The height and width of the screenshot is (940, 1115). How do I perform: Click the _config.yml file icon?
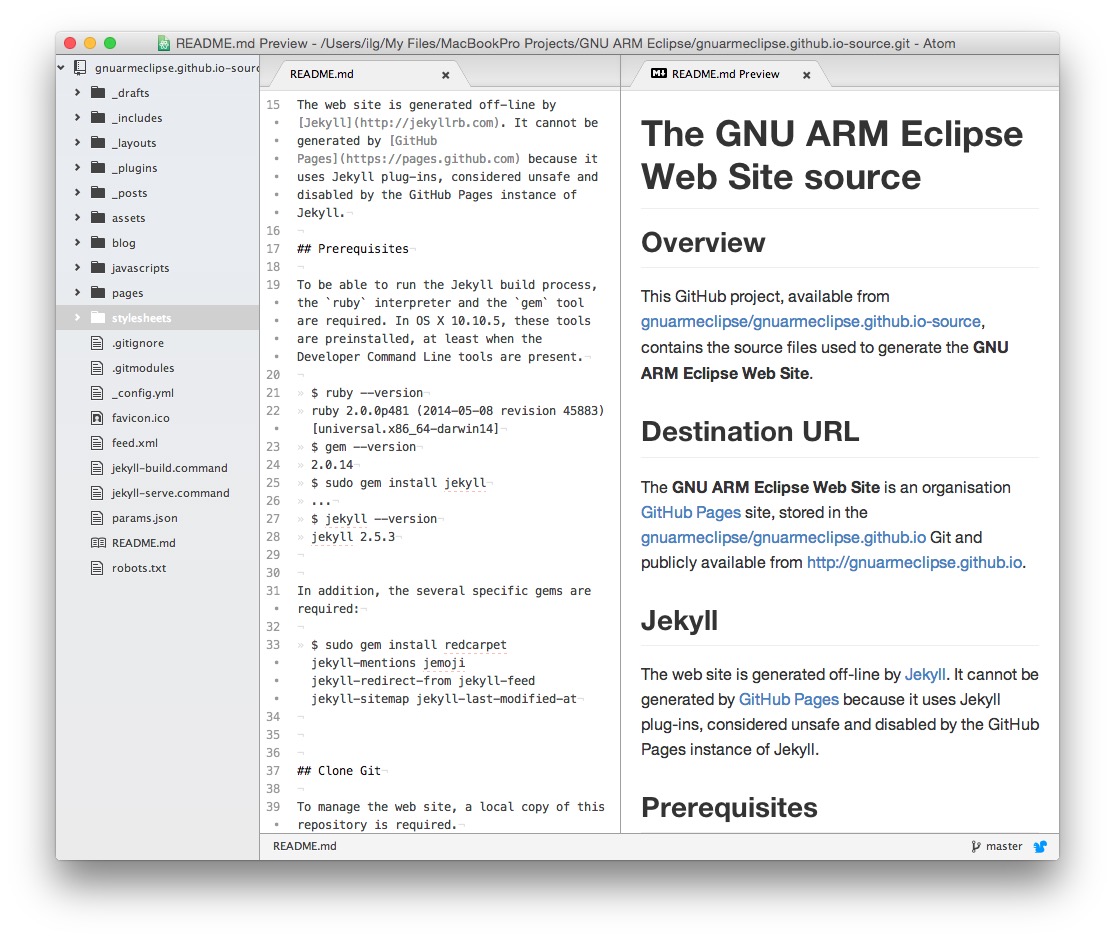click(x=97, y=392)
